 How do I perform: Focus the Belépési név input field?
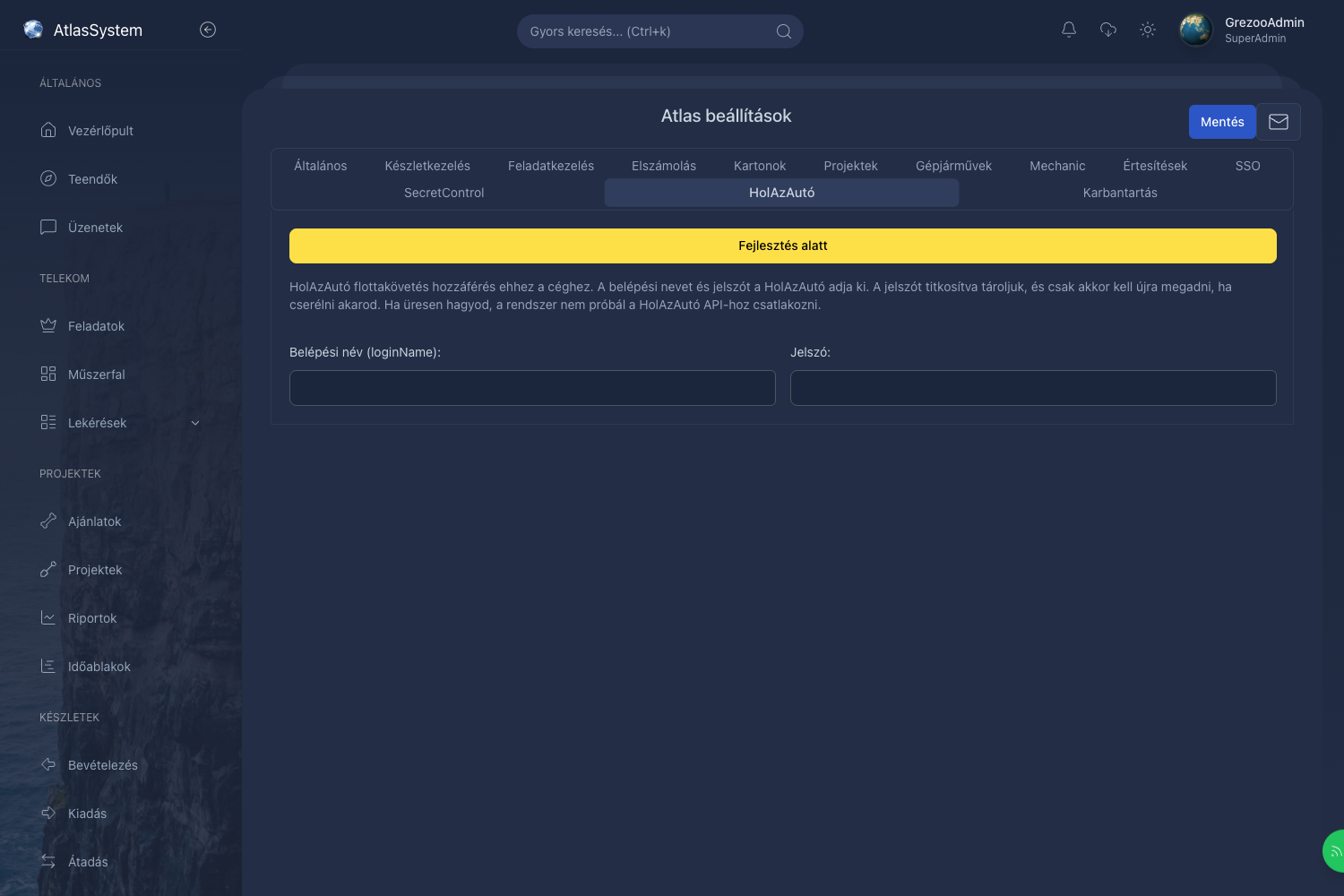point(532,388)
